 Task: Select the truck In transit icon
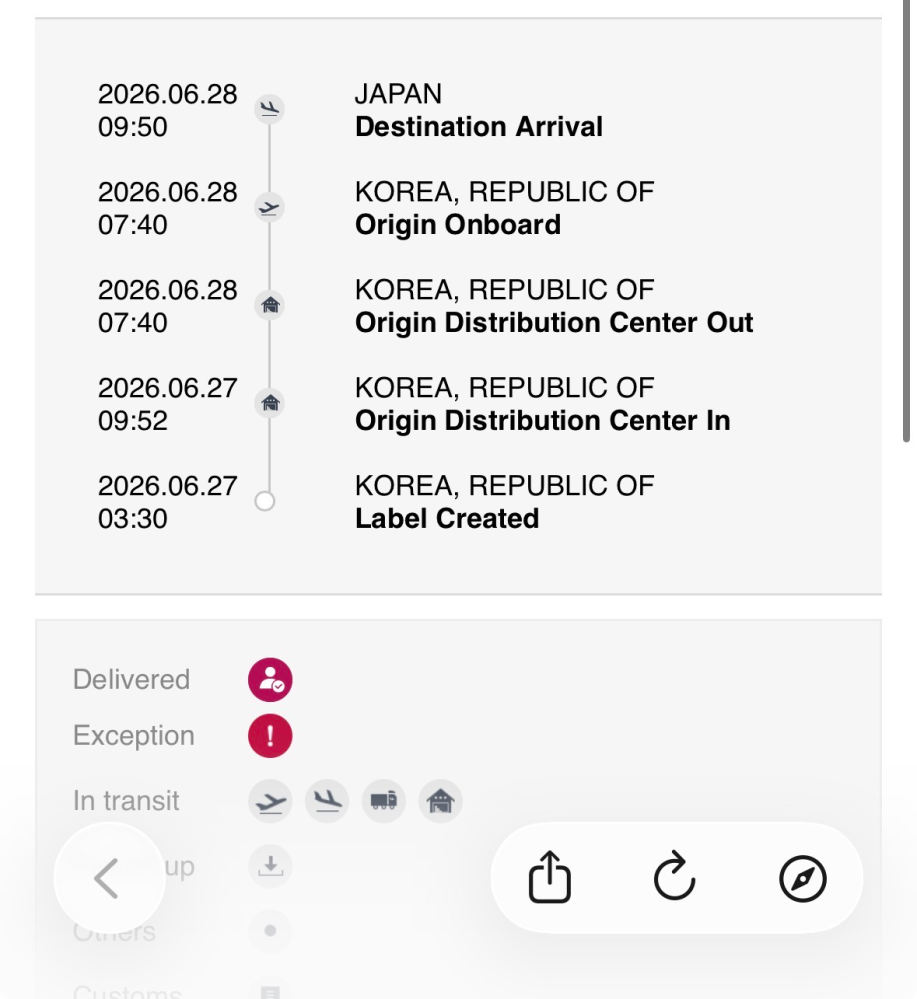384,801
